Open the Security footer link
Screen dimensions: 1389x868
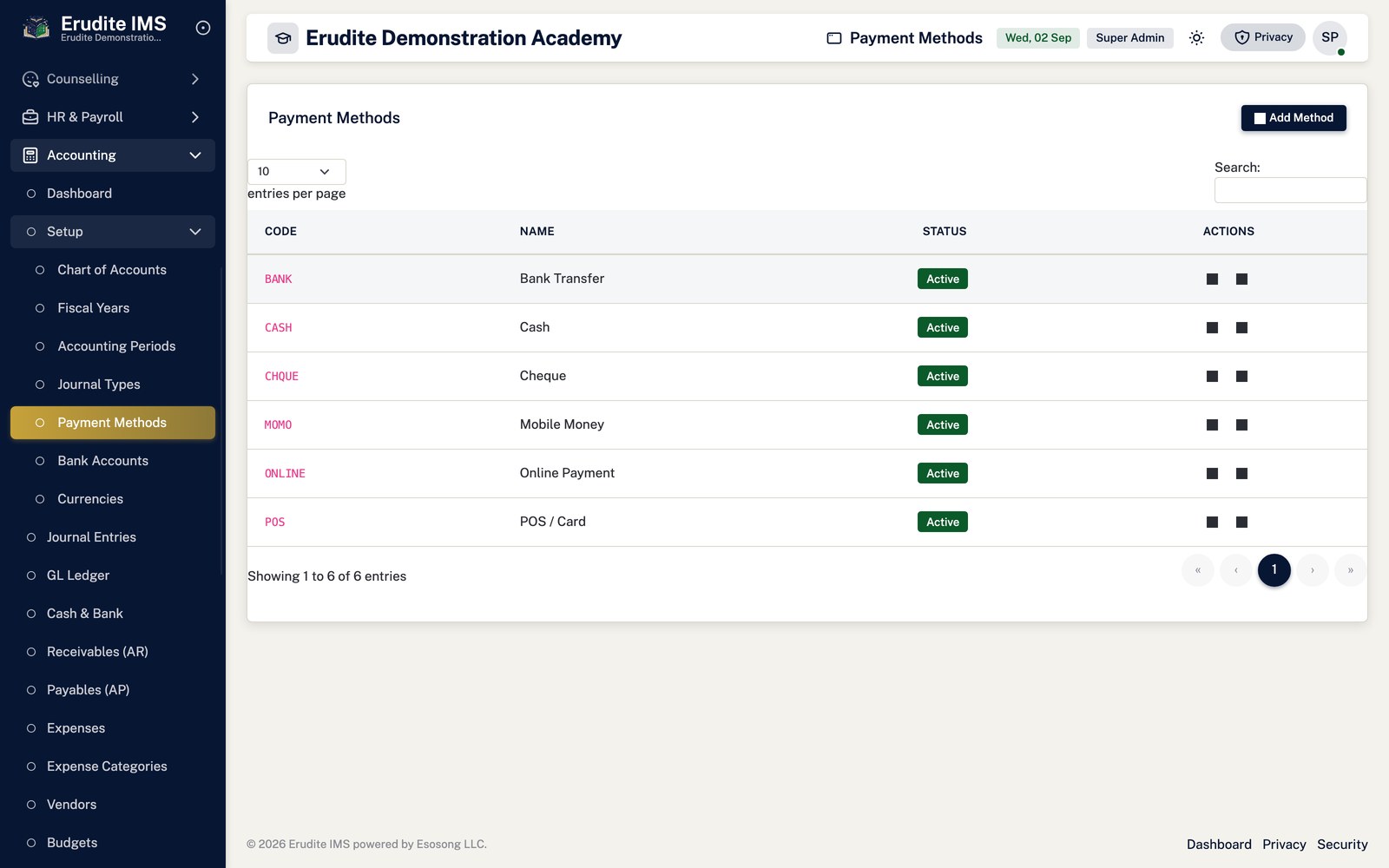pyautogui.click(x=1342, y=845)
